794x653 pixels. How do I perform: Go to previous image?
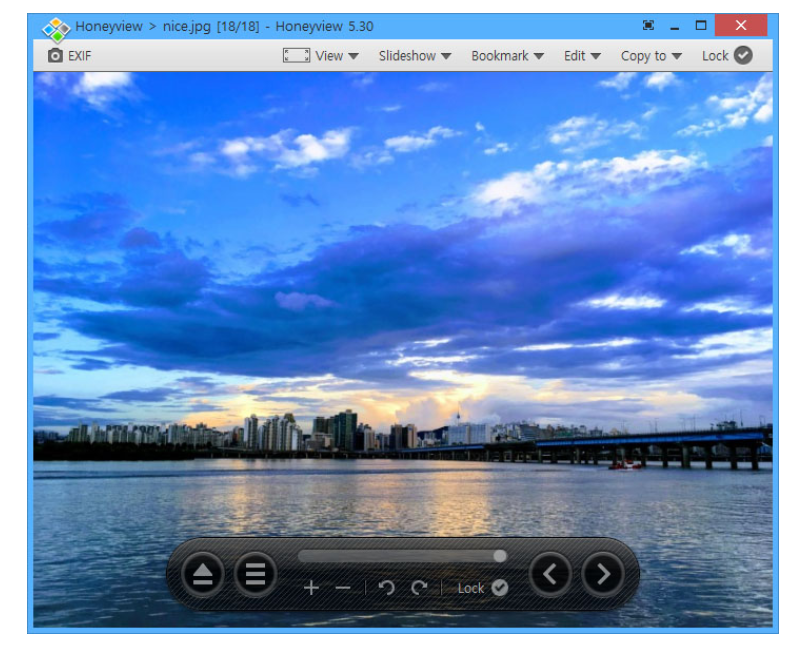pyautogui.click(x=550, y=574)
